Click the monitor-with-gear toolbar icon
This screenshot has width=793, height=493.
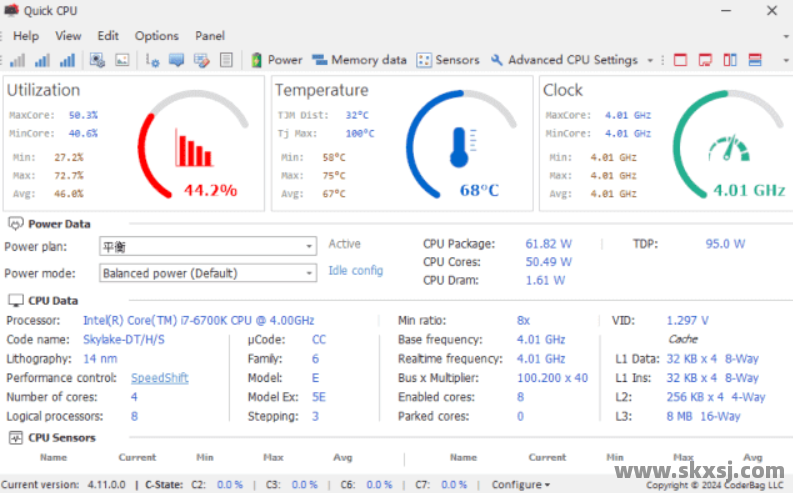(x=98, y=60)
